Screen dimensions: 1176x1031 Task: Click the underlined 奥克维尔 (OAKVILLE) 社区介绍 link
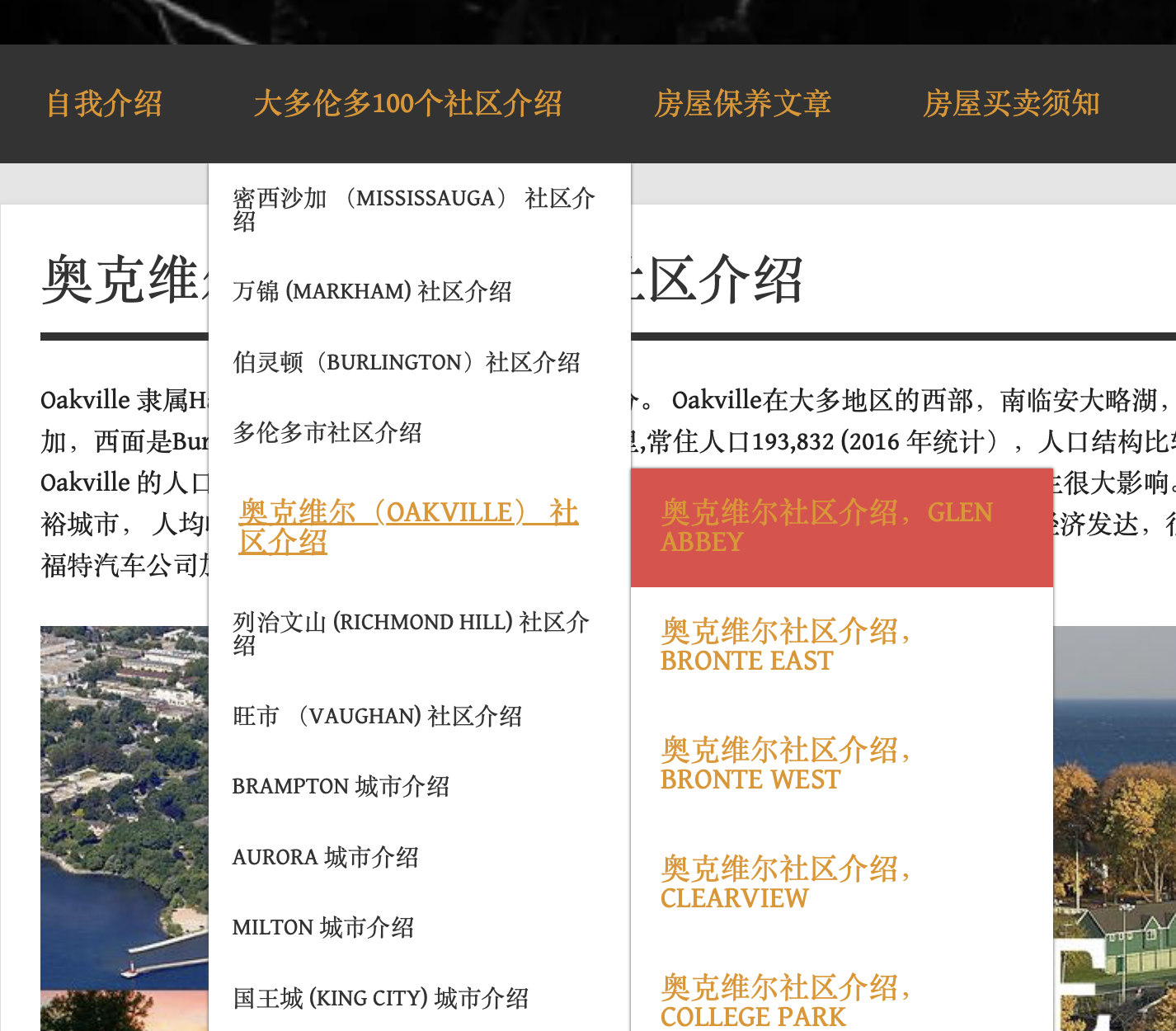(408, 526)
